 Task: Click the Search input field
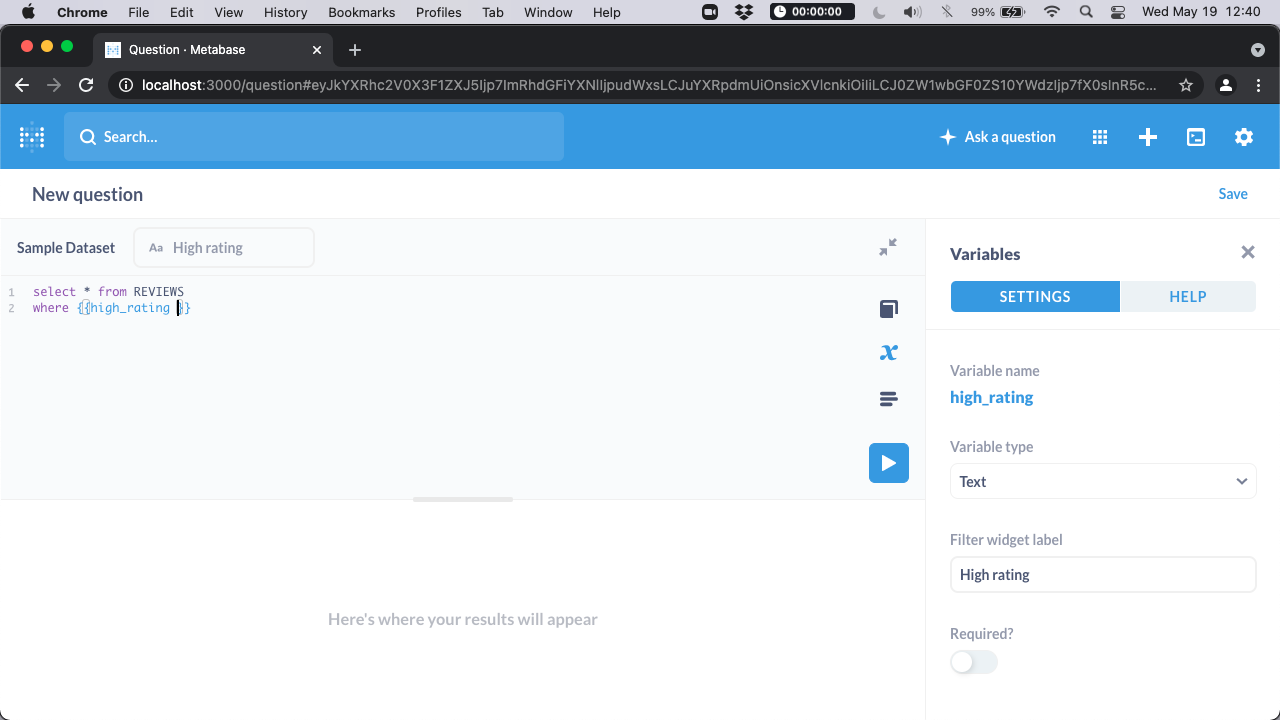(x=314, y=137)
